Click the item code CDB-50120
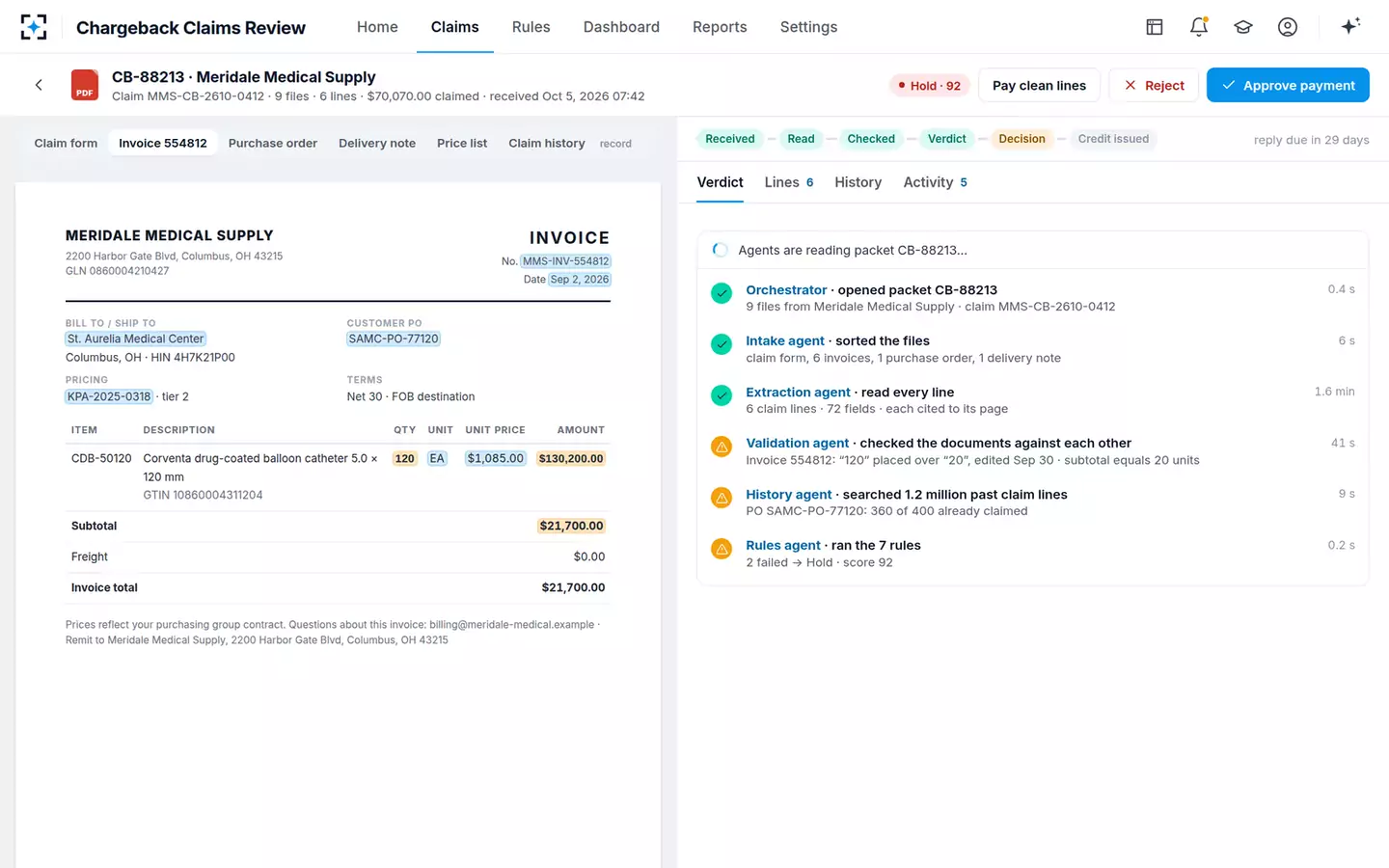Screen dimensions: 1389x868 pyautogui.click(x=101, y=458)
